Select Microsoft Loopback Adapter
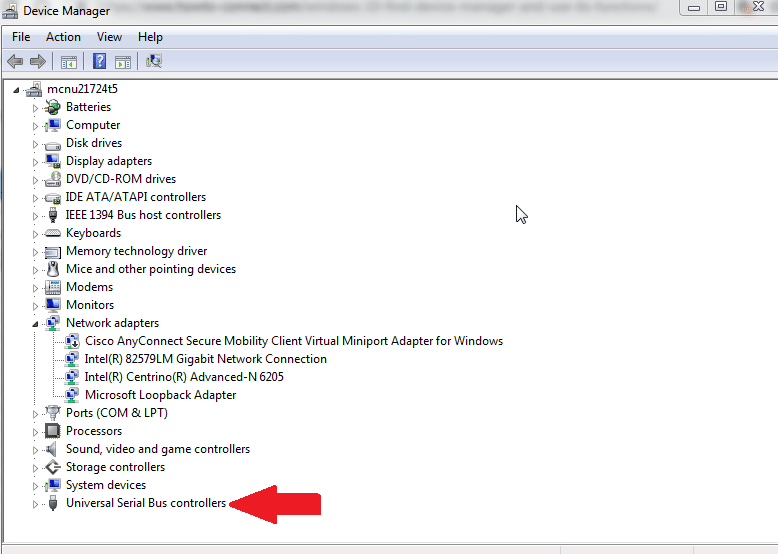The width and height of the screenshot is (778, 554). tap(160, 395)
